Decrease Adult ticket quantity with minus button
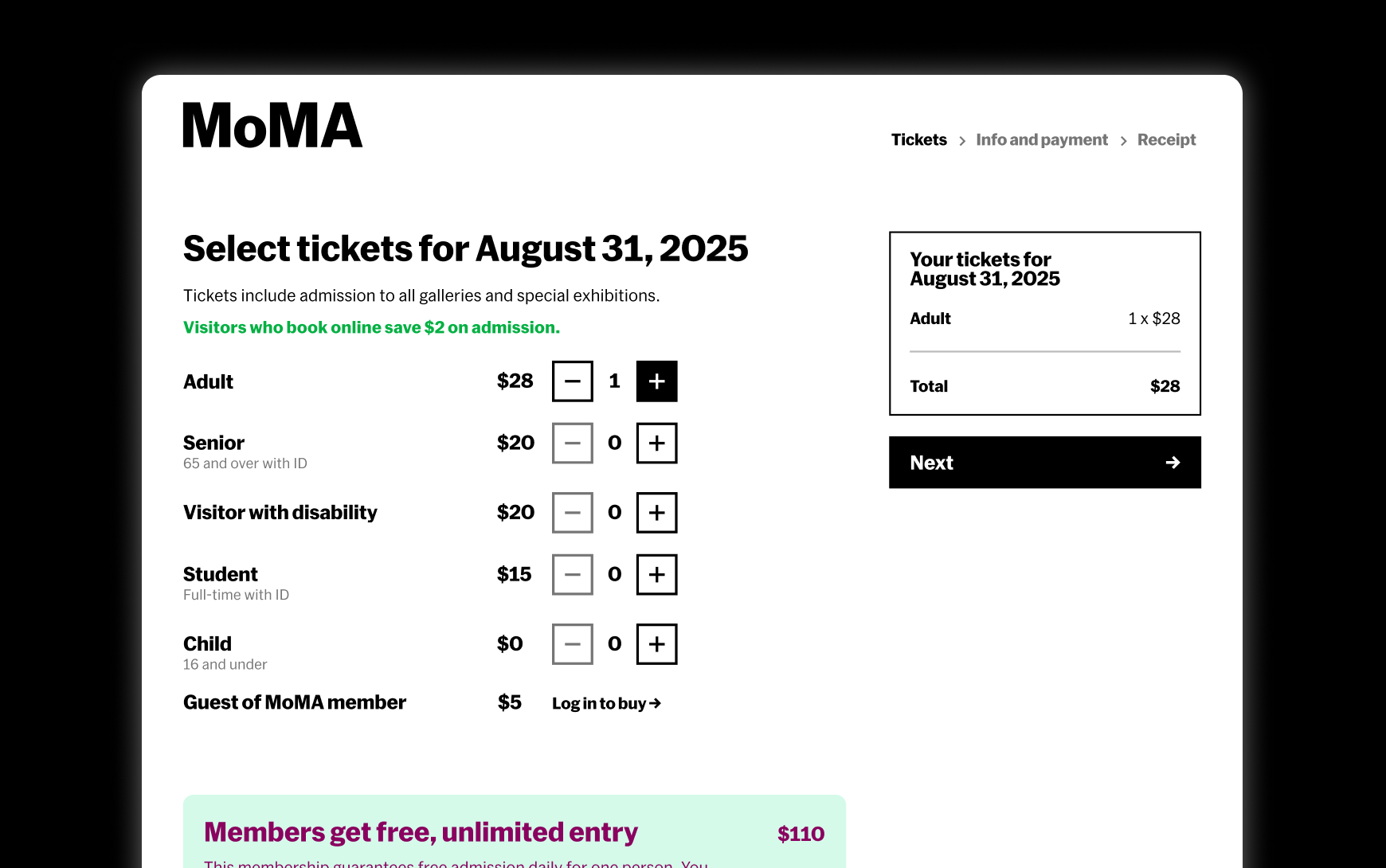The image size is (1386, 868). point(572,381)
